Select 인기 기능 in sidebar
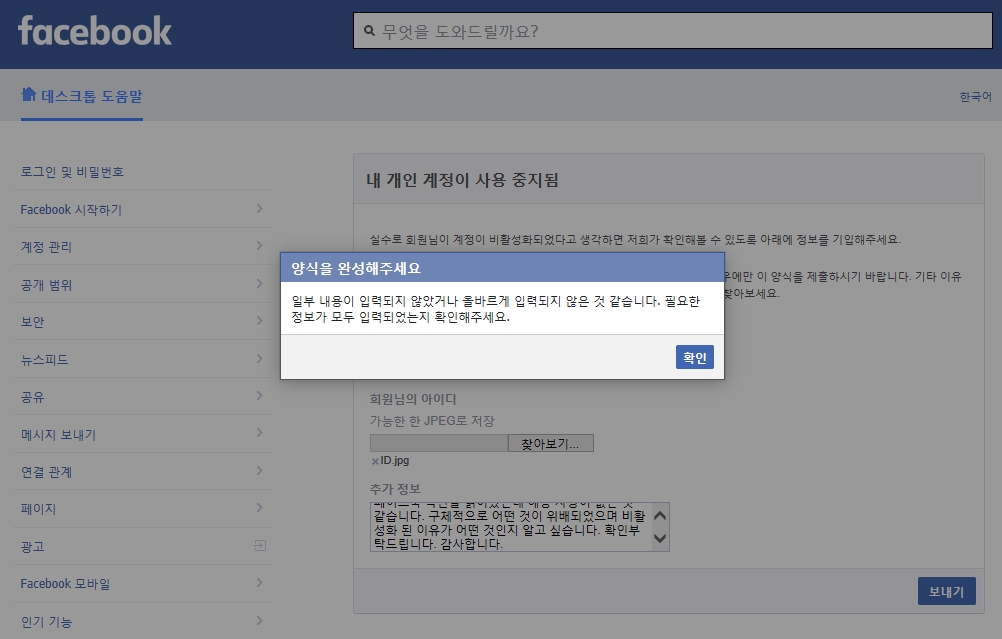 click(x=46, y=621)
